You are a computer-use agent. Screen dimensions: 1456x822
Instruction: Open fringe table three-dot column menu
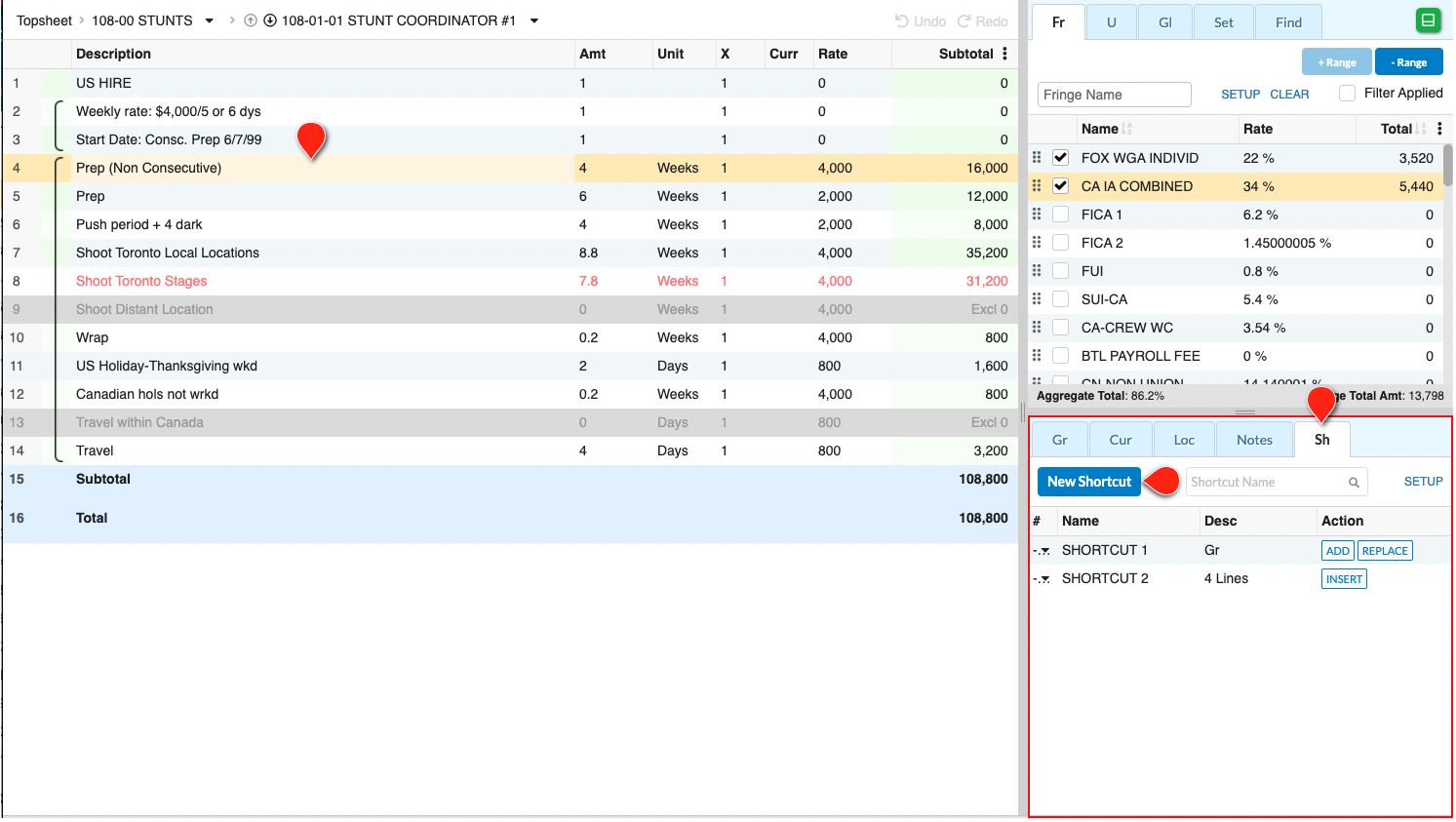coord(1439,129)
